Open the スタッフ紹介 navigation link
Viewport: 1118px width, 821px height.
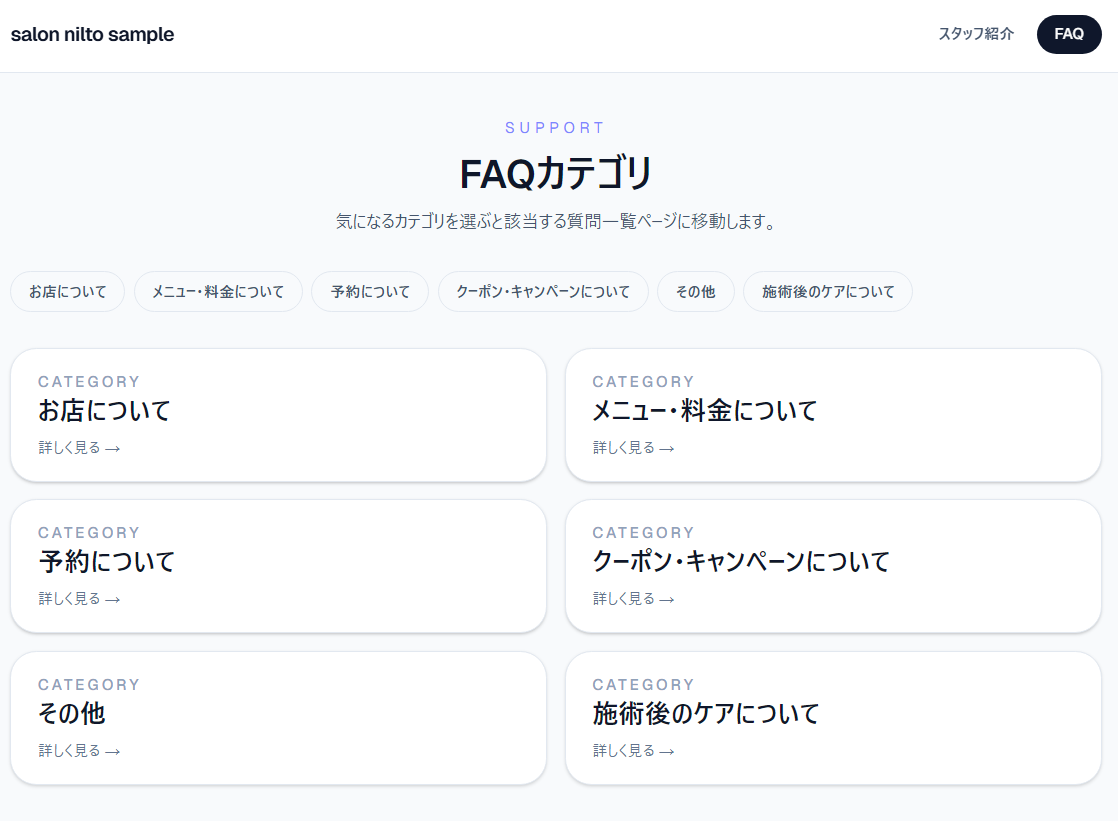[x=975, y=34]
